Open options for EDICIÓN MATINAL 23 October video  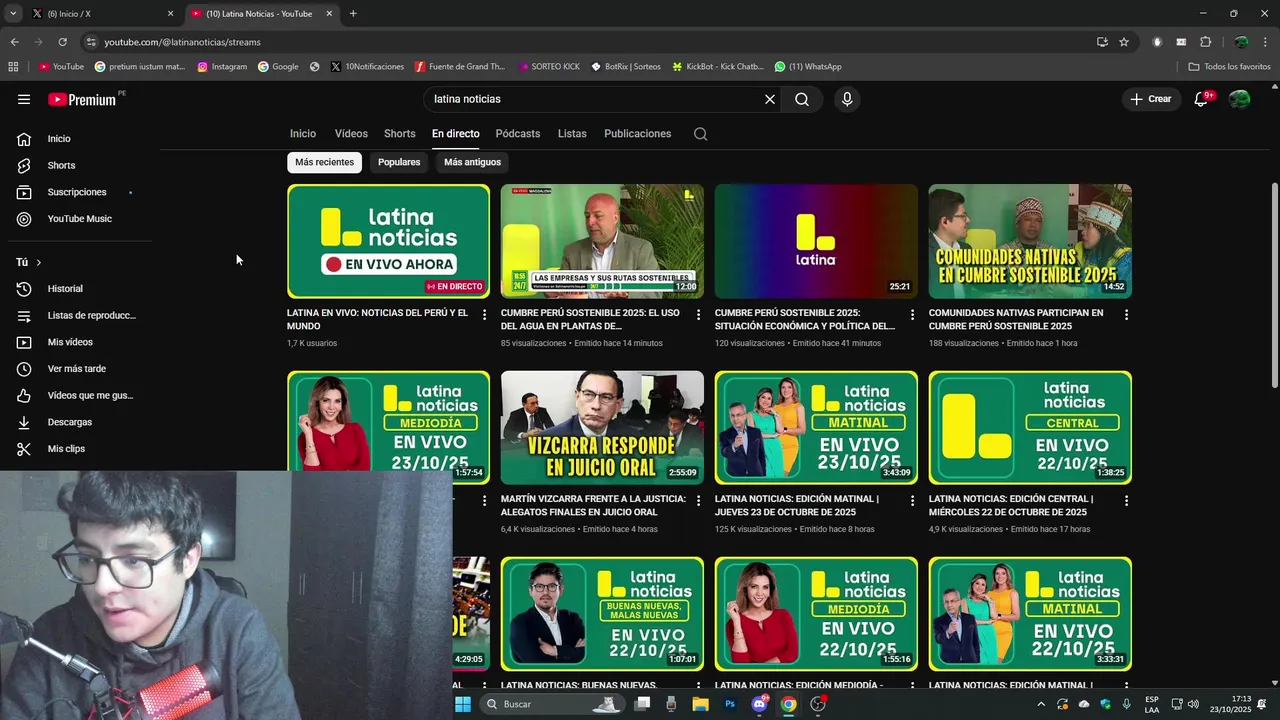tap(912, 501)
